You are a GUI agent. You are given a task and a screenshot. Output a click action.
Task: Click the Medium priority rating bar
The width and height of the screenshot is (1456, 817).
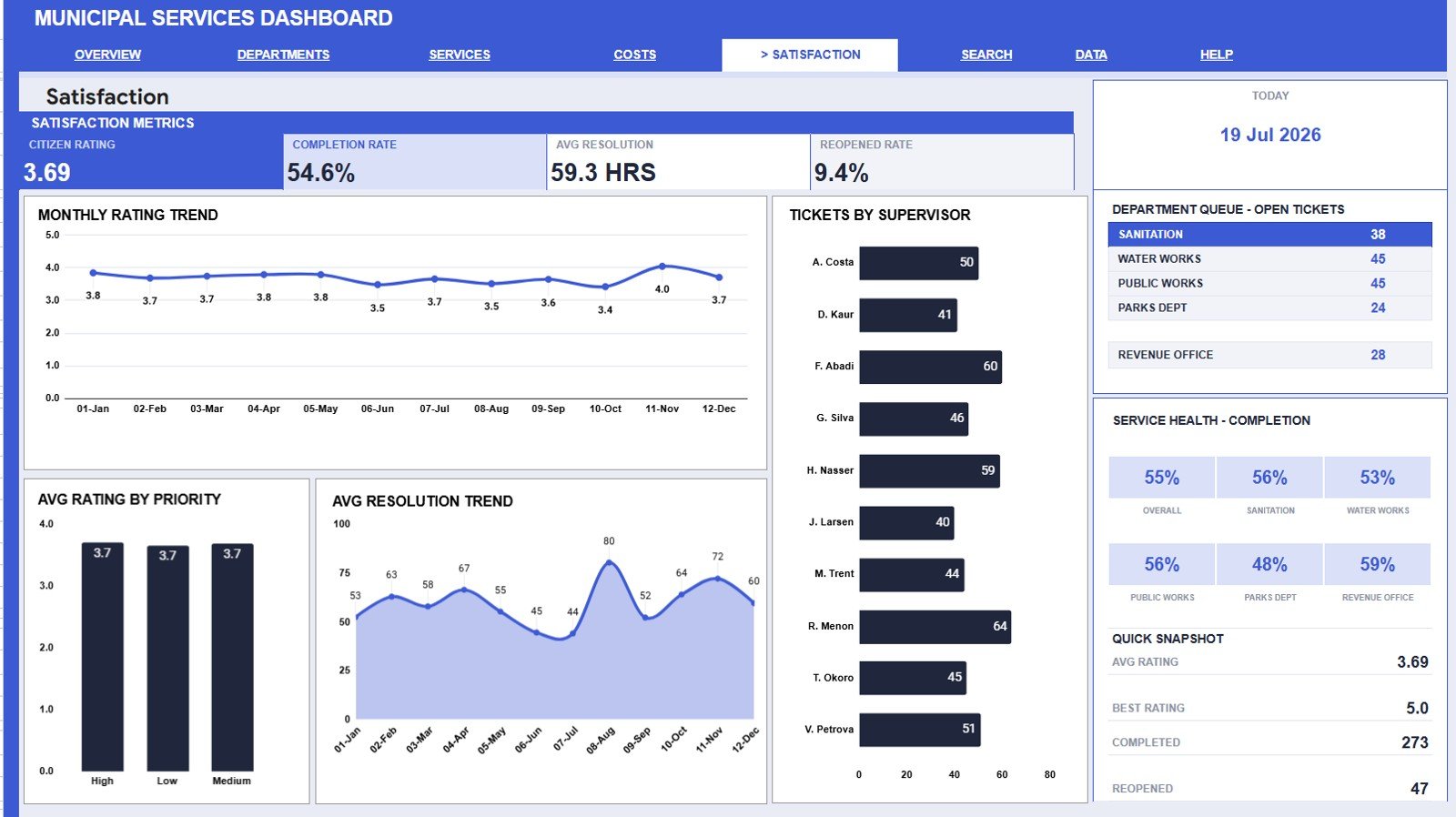pos(232,657)
